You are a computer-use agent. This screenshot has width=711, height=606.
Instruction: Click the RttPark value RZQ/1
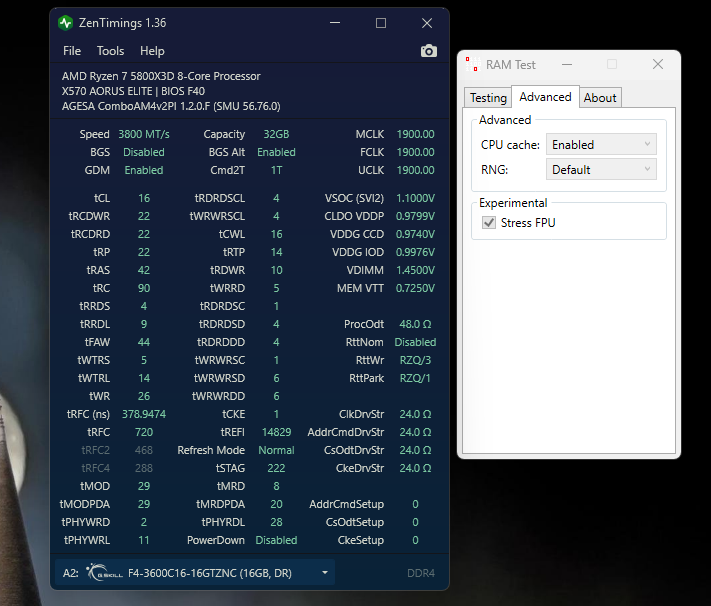click(415, 378)
